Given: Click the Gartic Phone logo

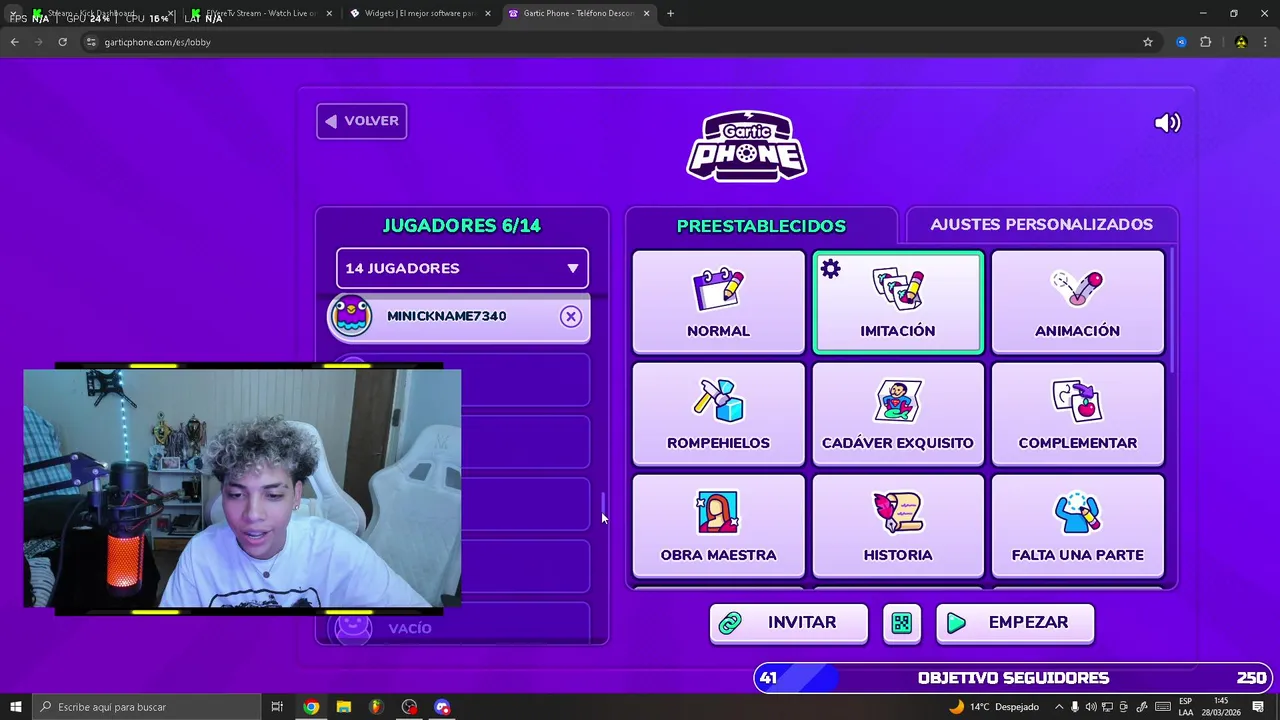Looking at the screenshot, I should pyautogui.click(x=747, y=146).
